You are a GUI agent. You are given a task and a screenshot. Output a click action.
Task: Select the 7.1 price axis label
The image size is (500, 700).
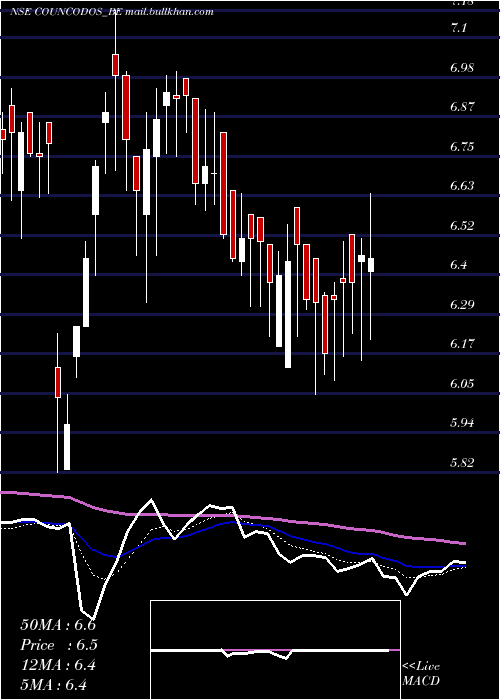coord(459,28)
